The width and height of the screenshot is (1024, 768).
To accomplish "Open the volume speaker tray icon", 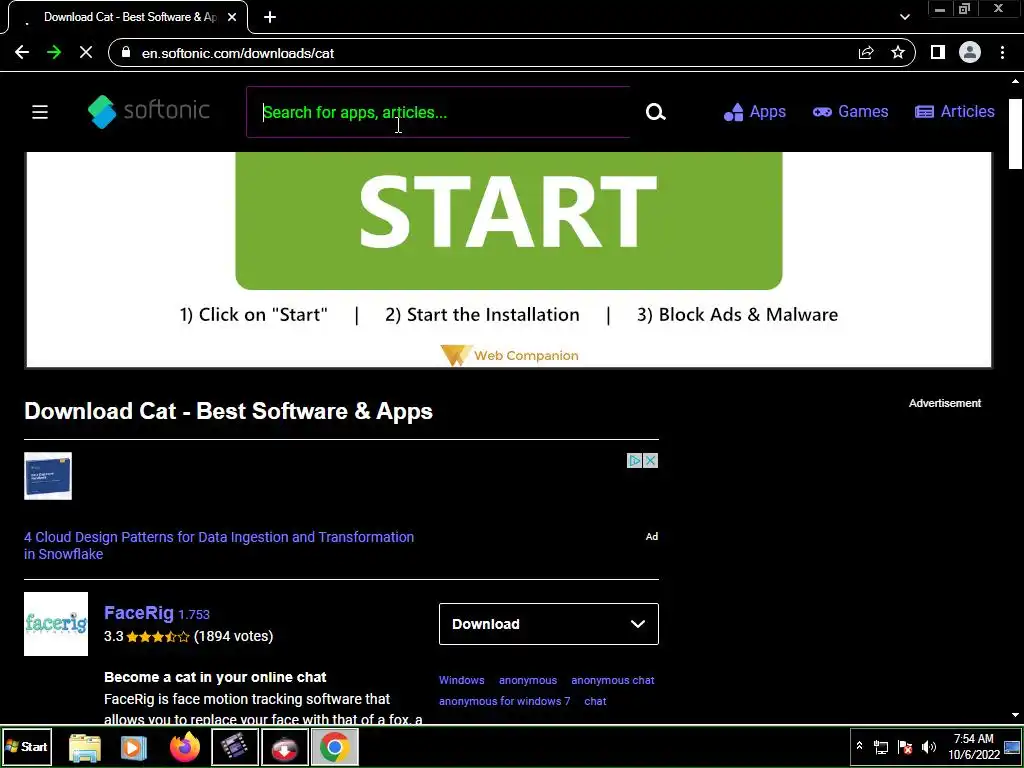I will point(929,747).
